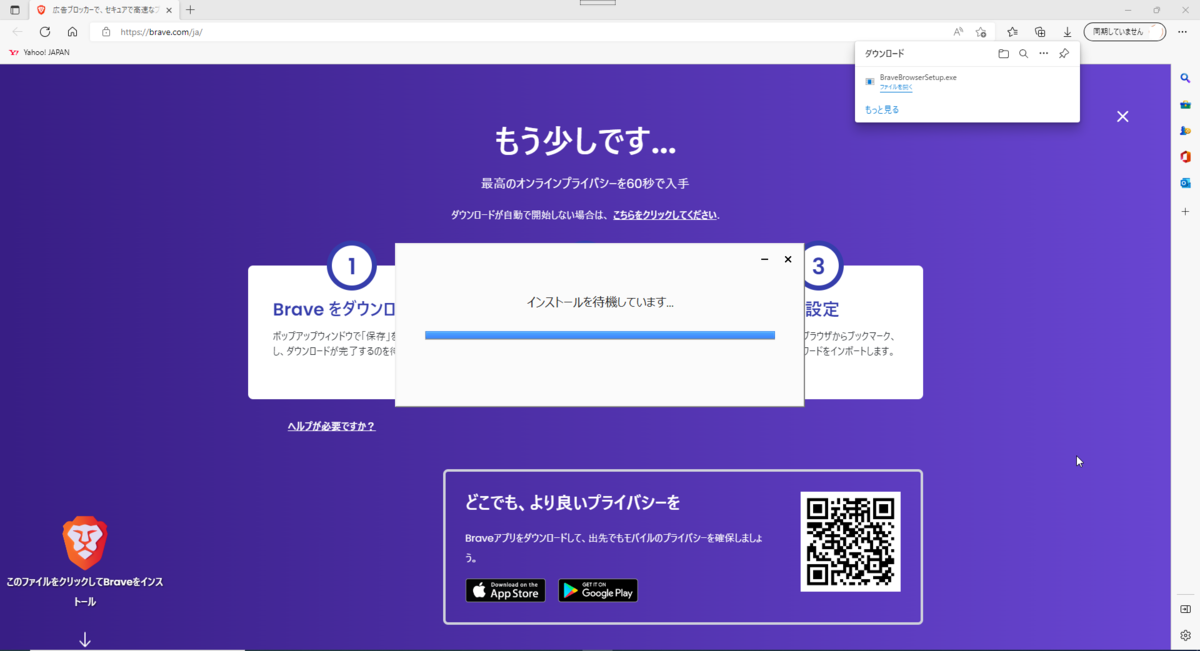Screen dimensions: 1200x651
Task: Click the read aloud icon
Action: (958, 32)
